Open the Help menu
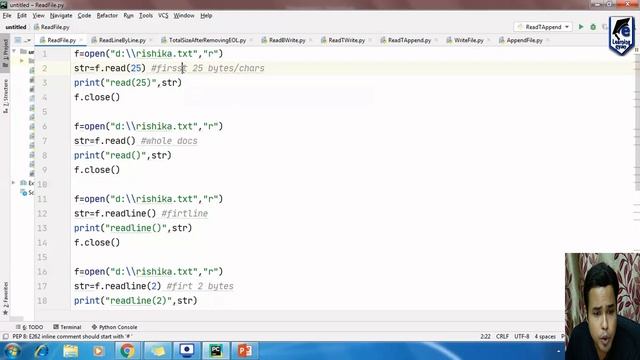 (x=206, y=16)
